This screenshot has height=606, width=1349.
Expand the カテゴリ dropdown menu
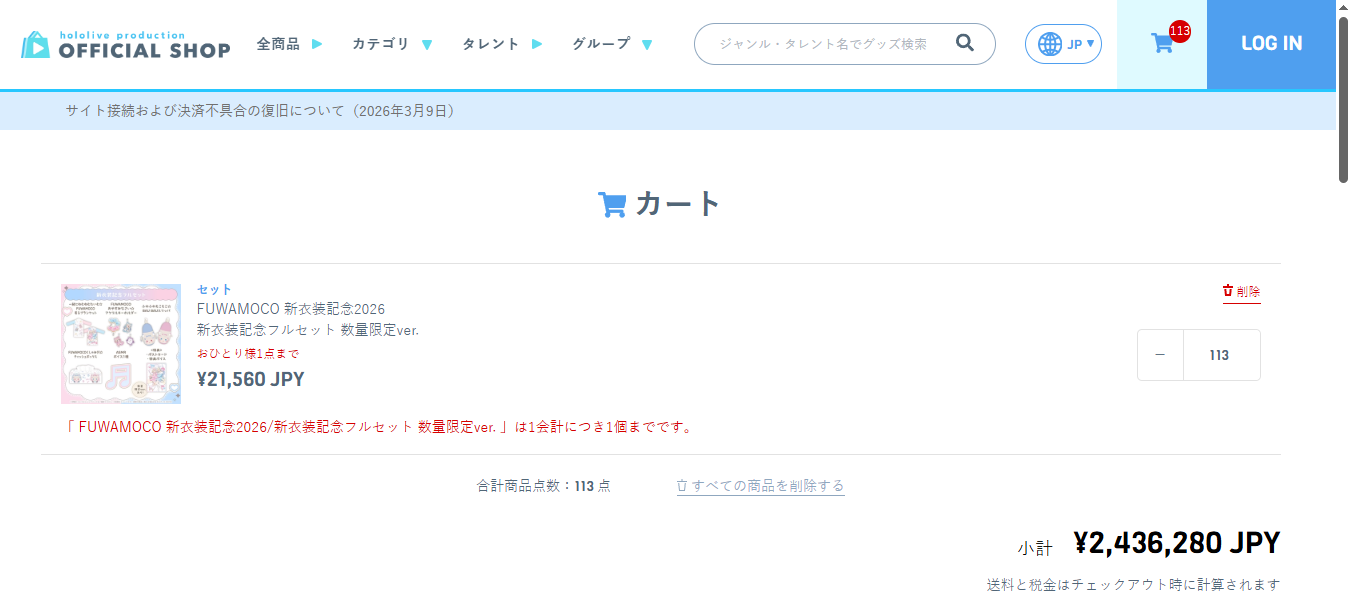tap(392, 44)
